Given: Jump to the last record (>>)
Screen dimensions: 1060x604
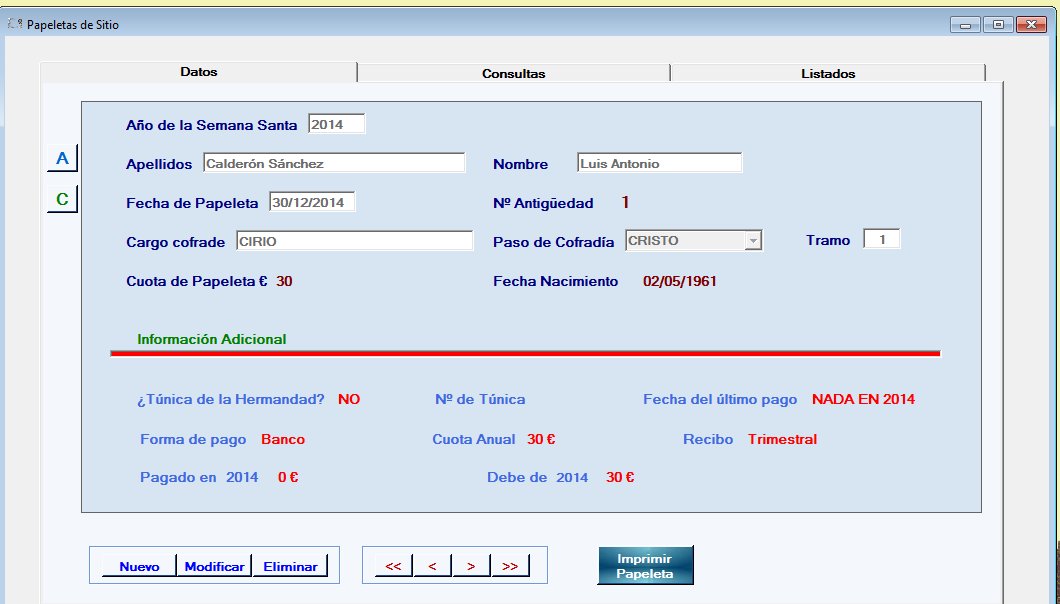Looking at the screenshot, I should coord(510,566).
